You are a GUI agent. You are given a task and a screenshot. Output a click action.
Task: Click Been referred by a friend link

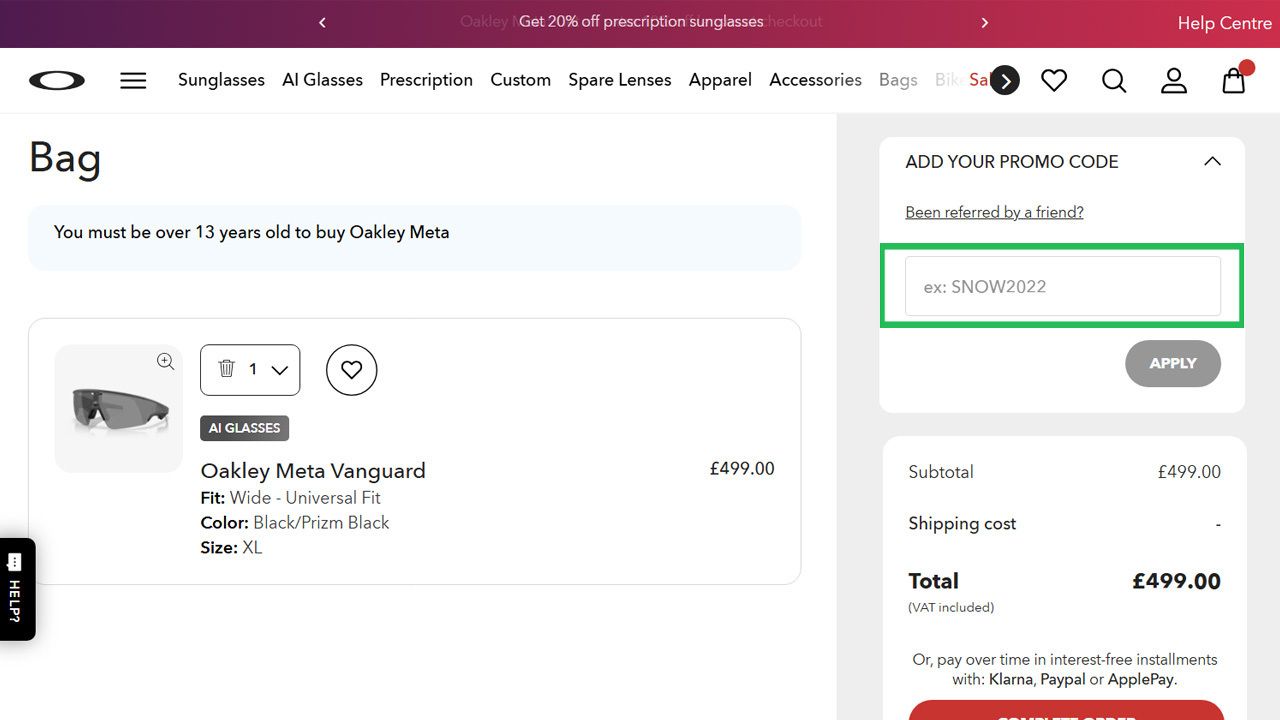tap(994, 212)
